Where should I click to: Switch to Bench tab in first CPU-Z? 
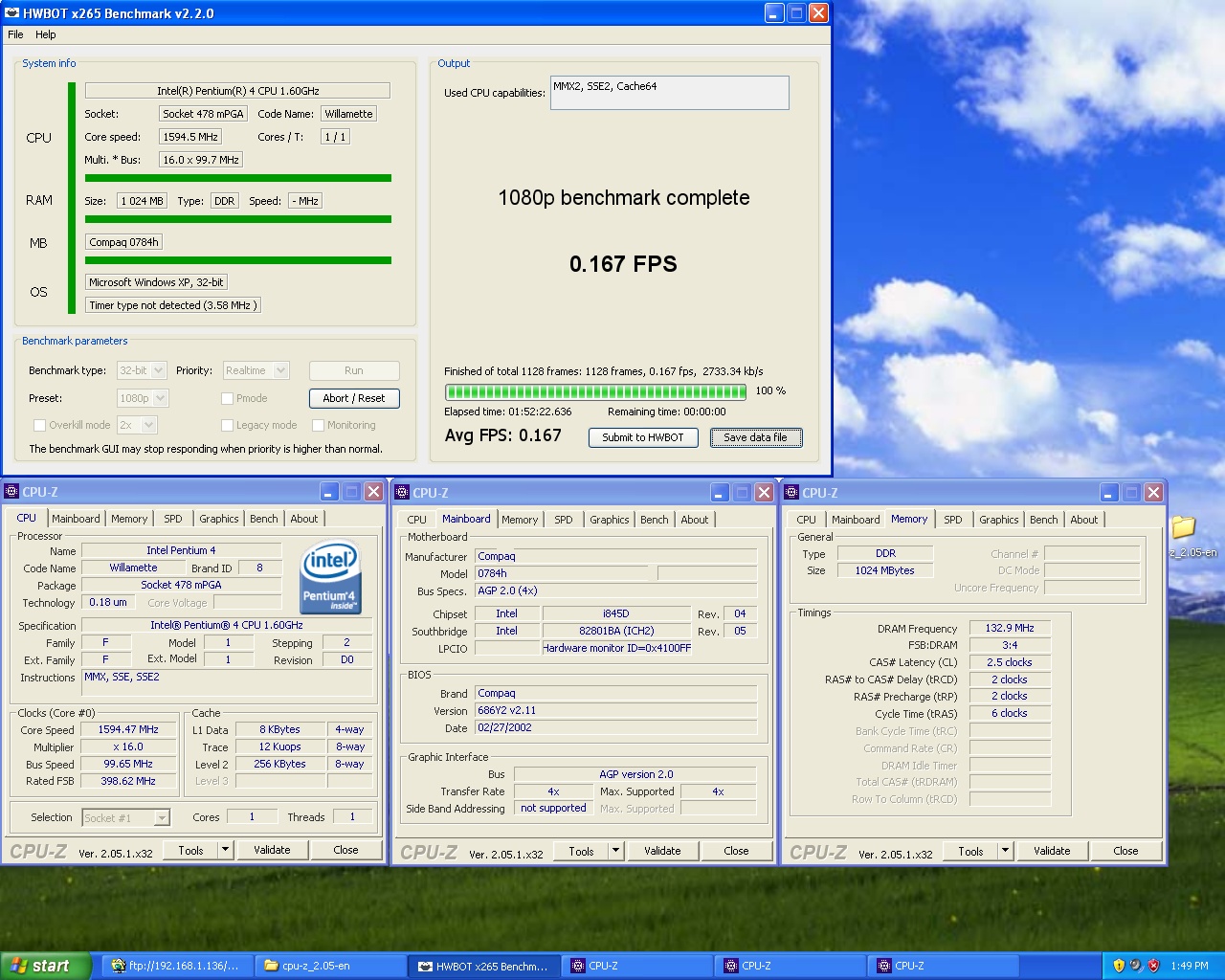[264, 519]
